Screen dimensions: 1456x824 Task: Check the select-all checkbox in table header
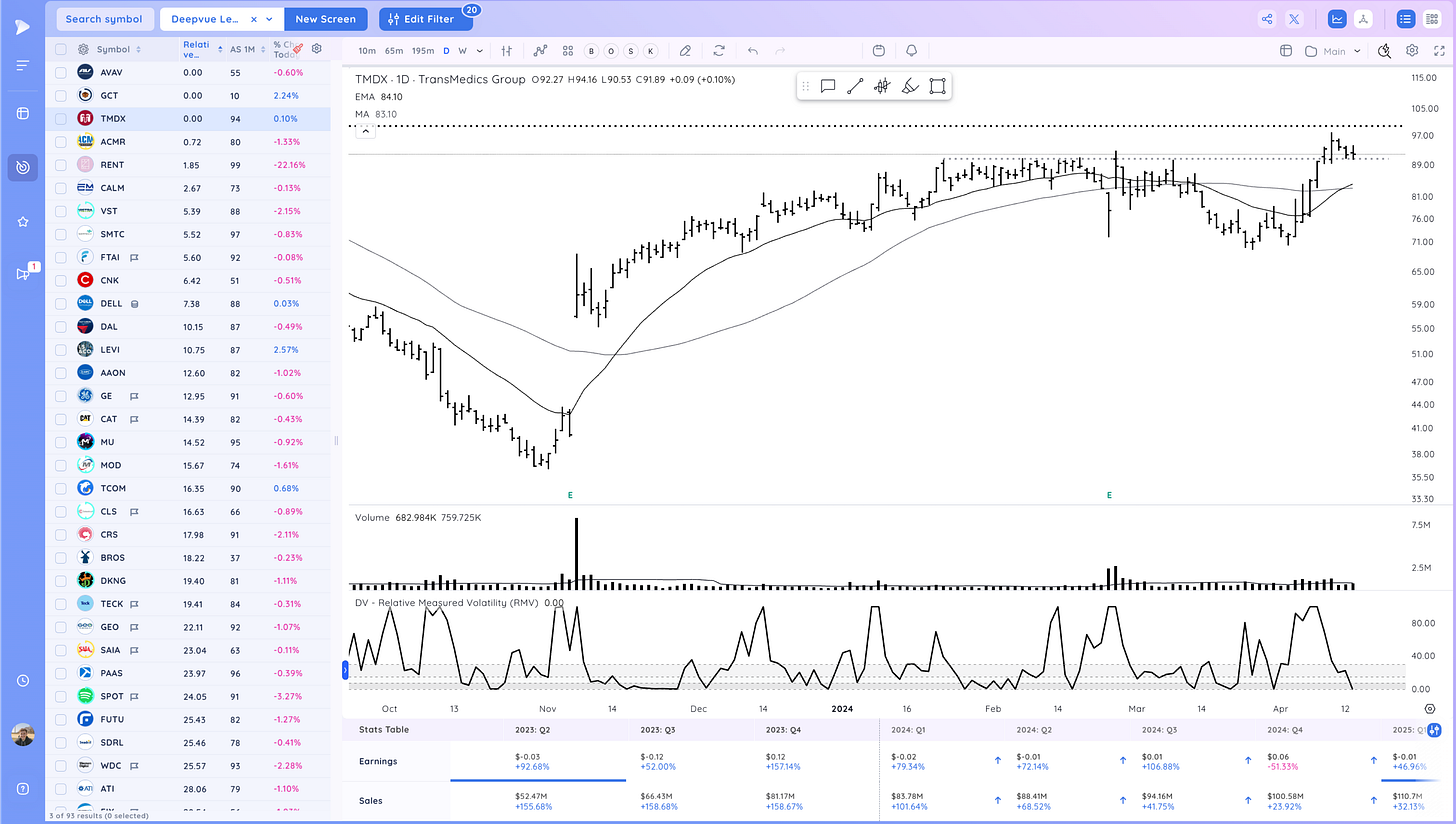pos(61,49)
